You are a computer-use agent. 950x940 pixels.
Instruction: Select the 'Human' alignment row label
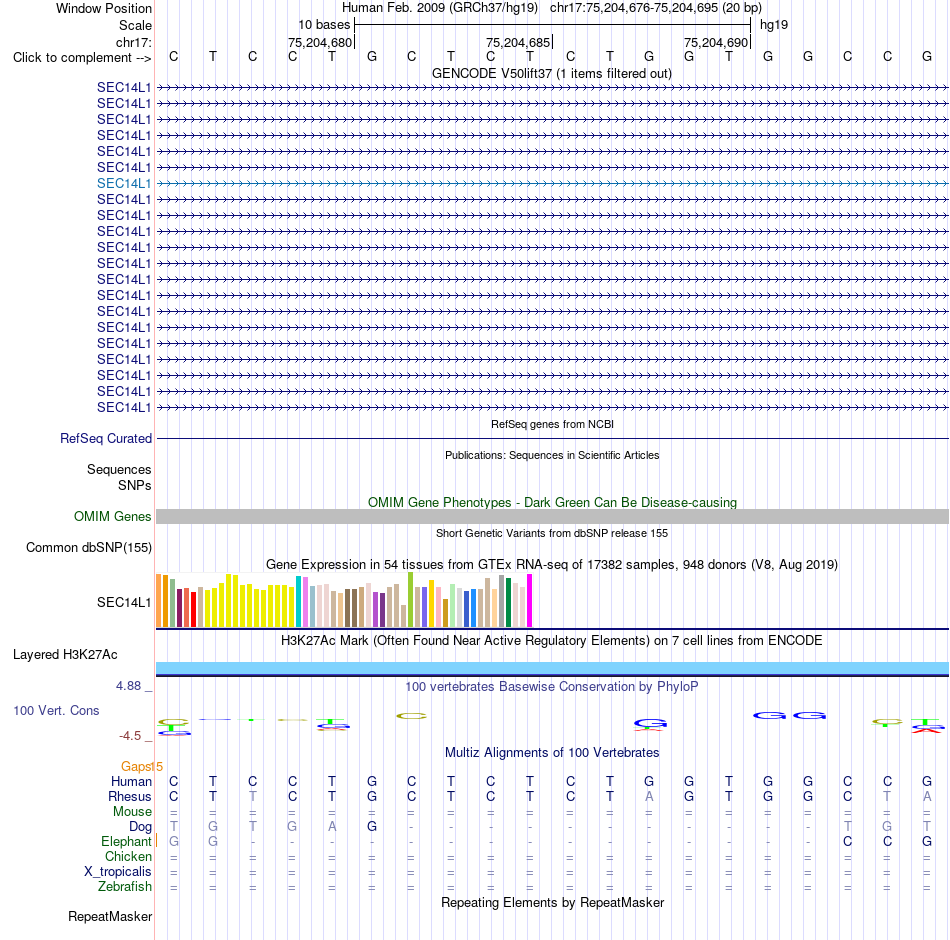[131, 781]
